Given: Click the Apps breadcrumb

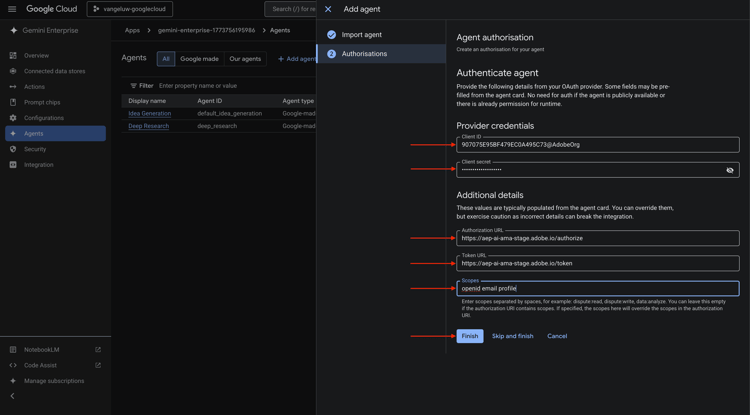Looking at the screenshot, I should 132,30.
